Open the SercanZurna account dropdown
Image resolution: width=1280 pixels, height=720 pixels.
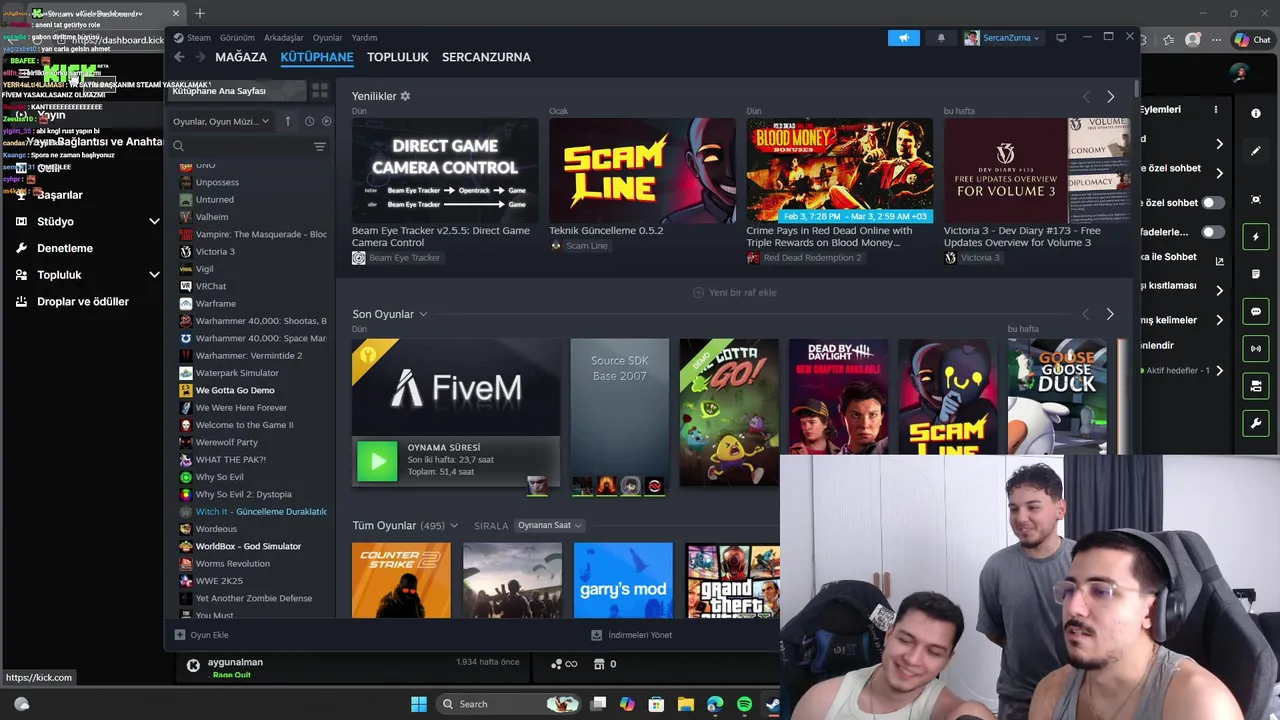1002,38
